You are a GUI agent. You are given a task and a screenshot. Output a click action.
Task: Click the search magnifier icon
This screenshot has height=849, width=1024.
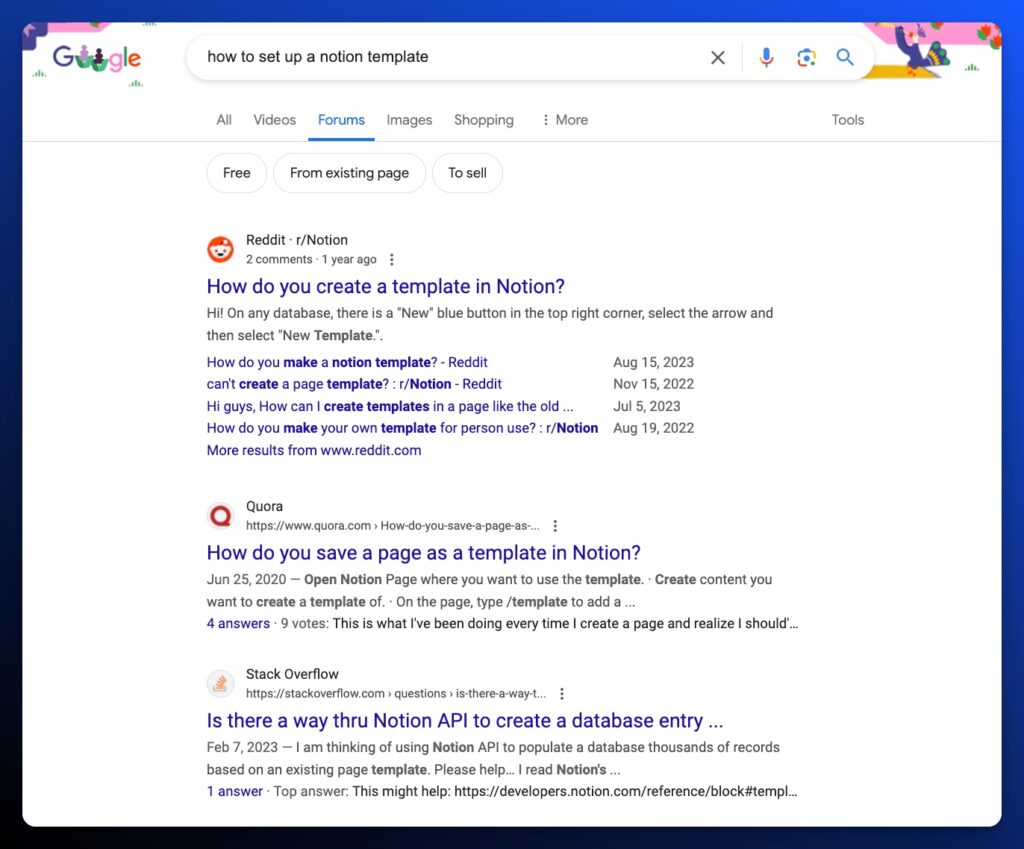845,58
